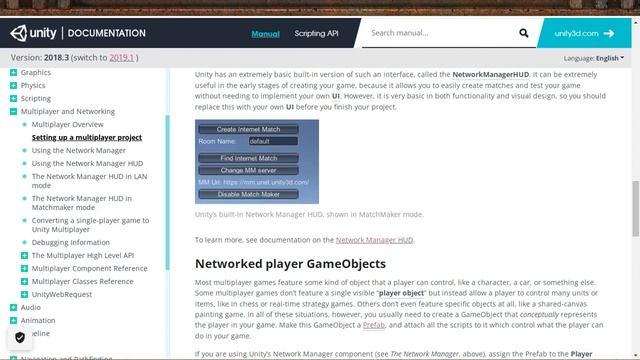Expand the Graphics section
640x360 pixels.
tap(13, 72)
